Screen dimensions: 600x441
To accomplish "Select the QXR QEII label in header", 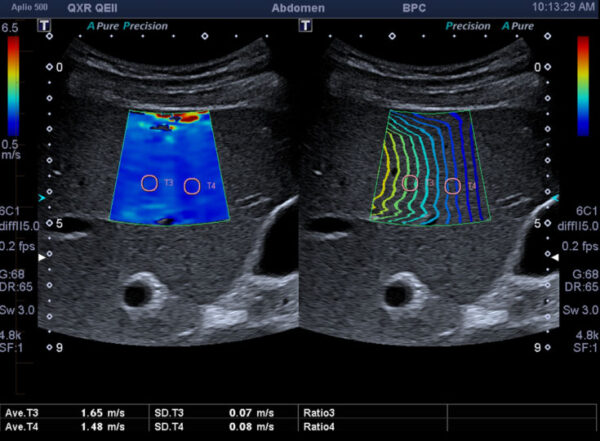I will (x=96, y=7).
